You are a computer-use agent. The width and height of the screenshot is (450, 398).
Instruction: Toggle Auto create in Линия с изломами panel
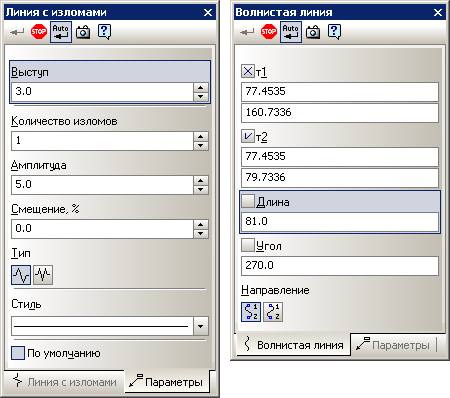(61, 32)
